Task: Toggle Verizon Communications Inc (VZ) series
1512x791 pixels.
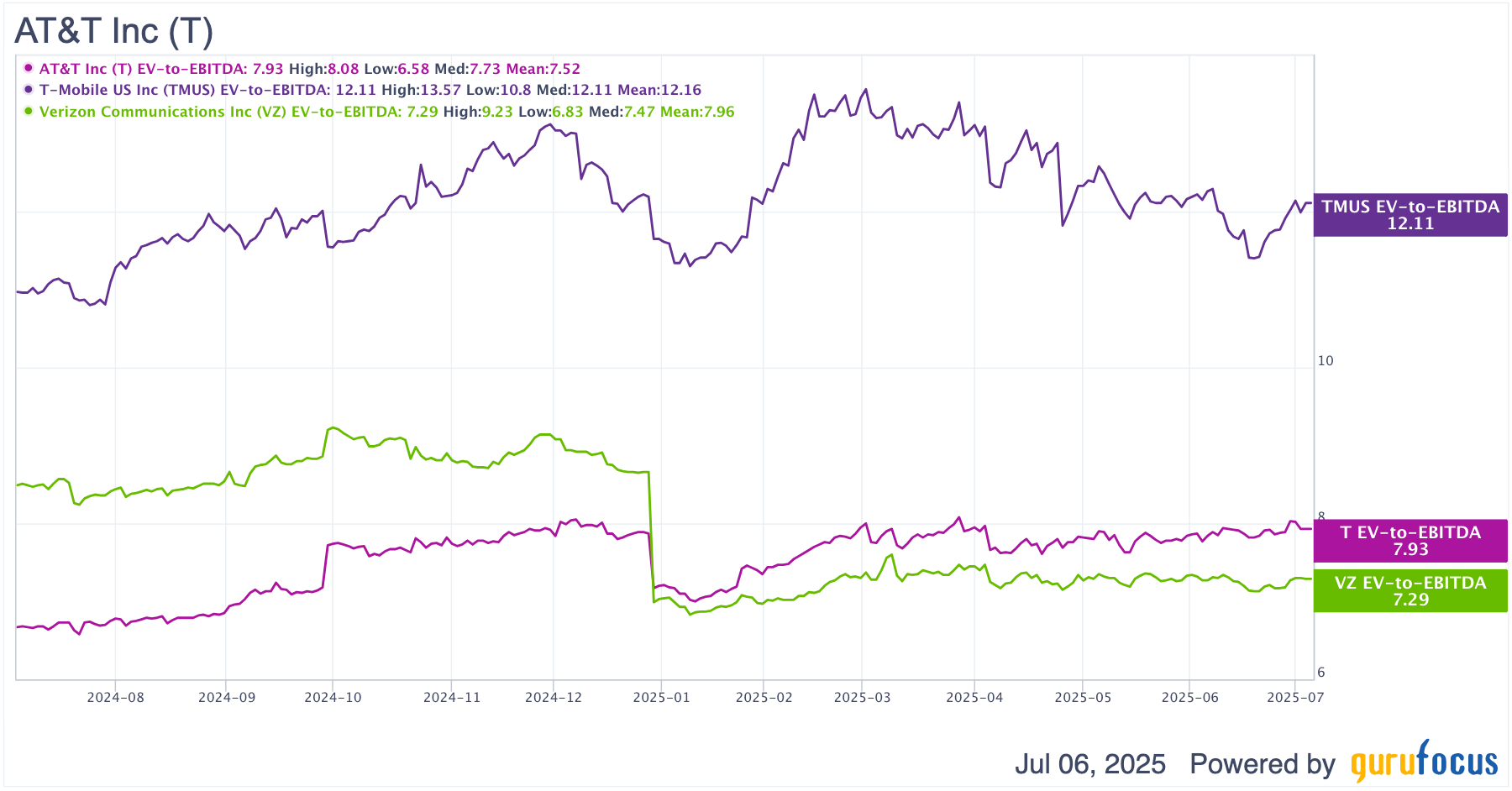Action: [x=386, y=112]
